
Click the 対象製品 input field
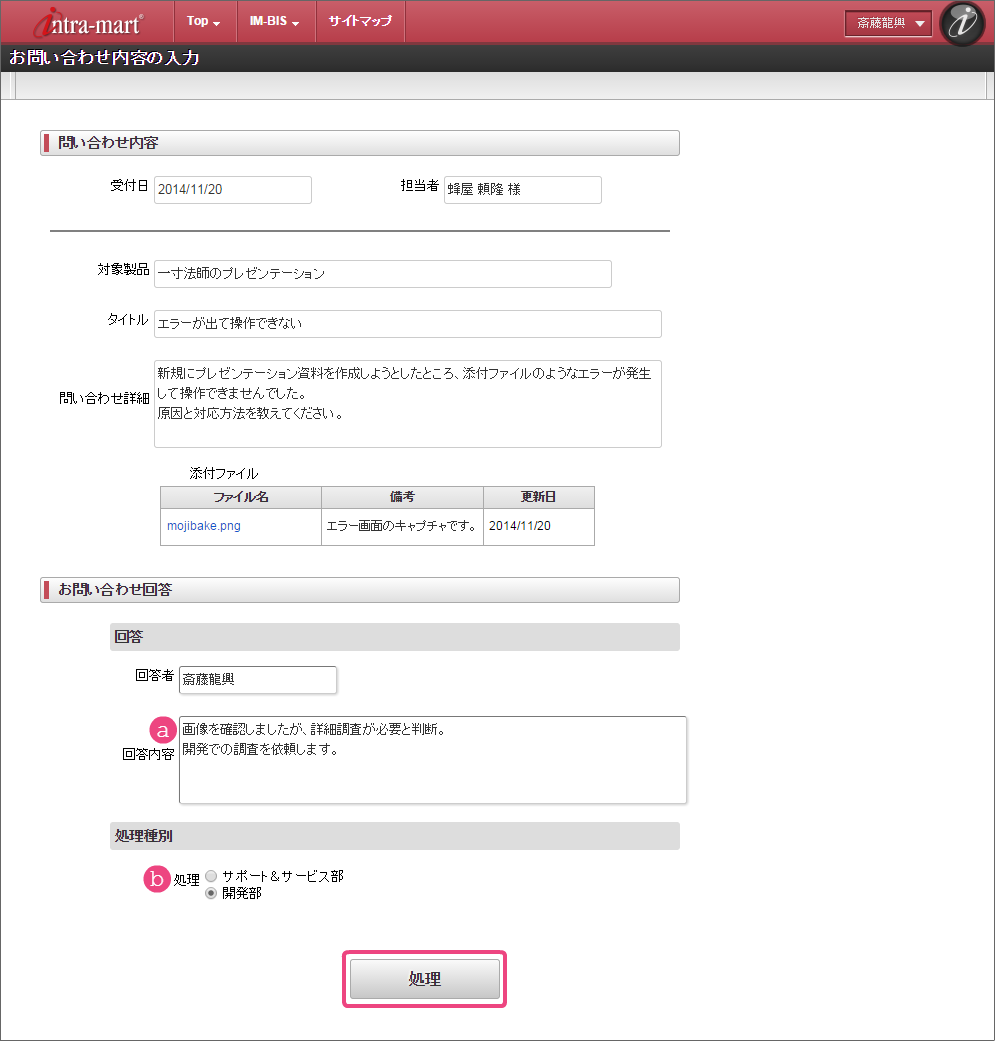pos(383,274)
